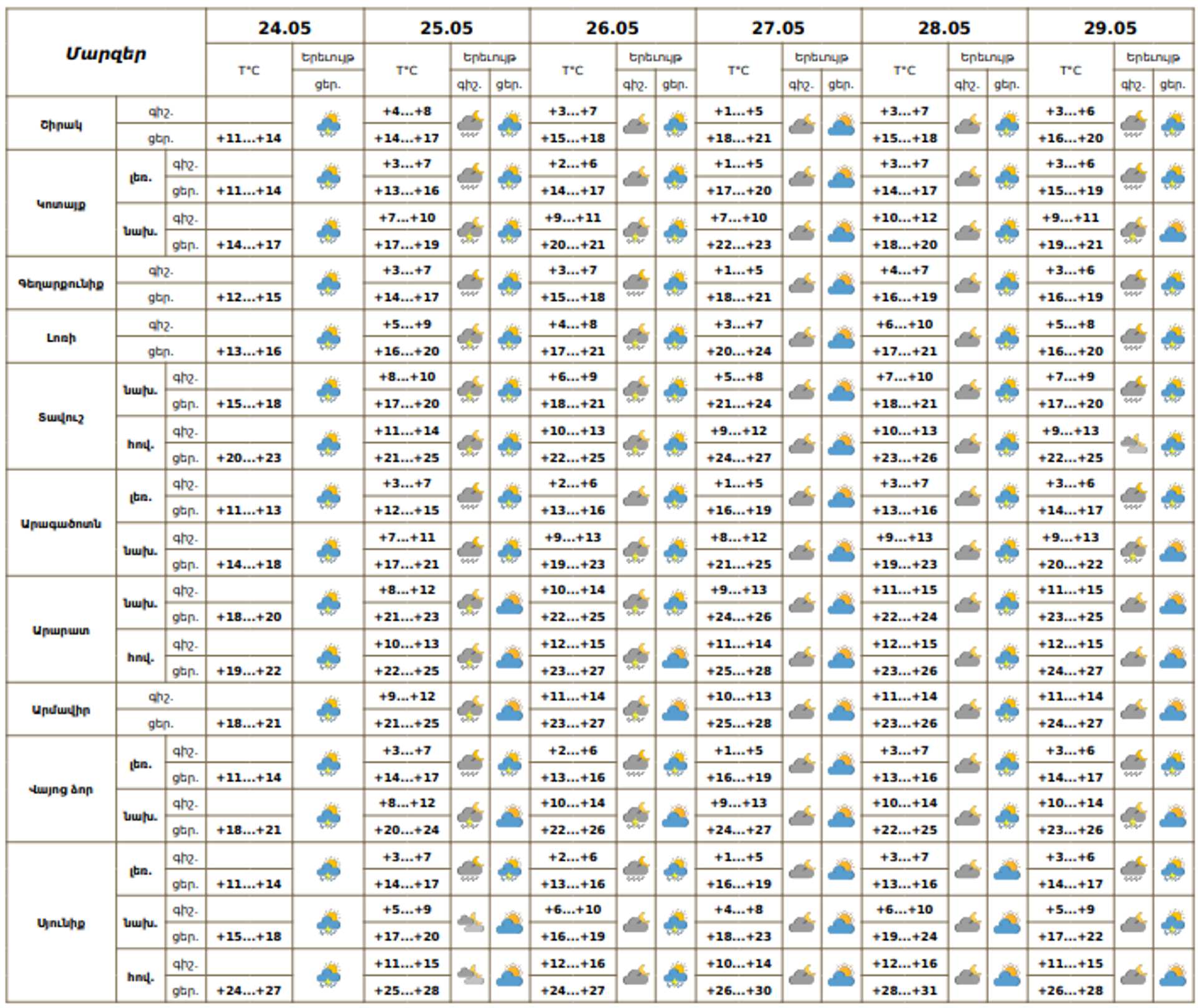Click the 28.05 date header

pos(945,28)
